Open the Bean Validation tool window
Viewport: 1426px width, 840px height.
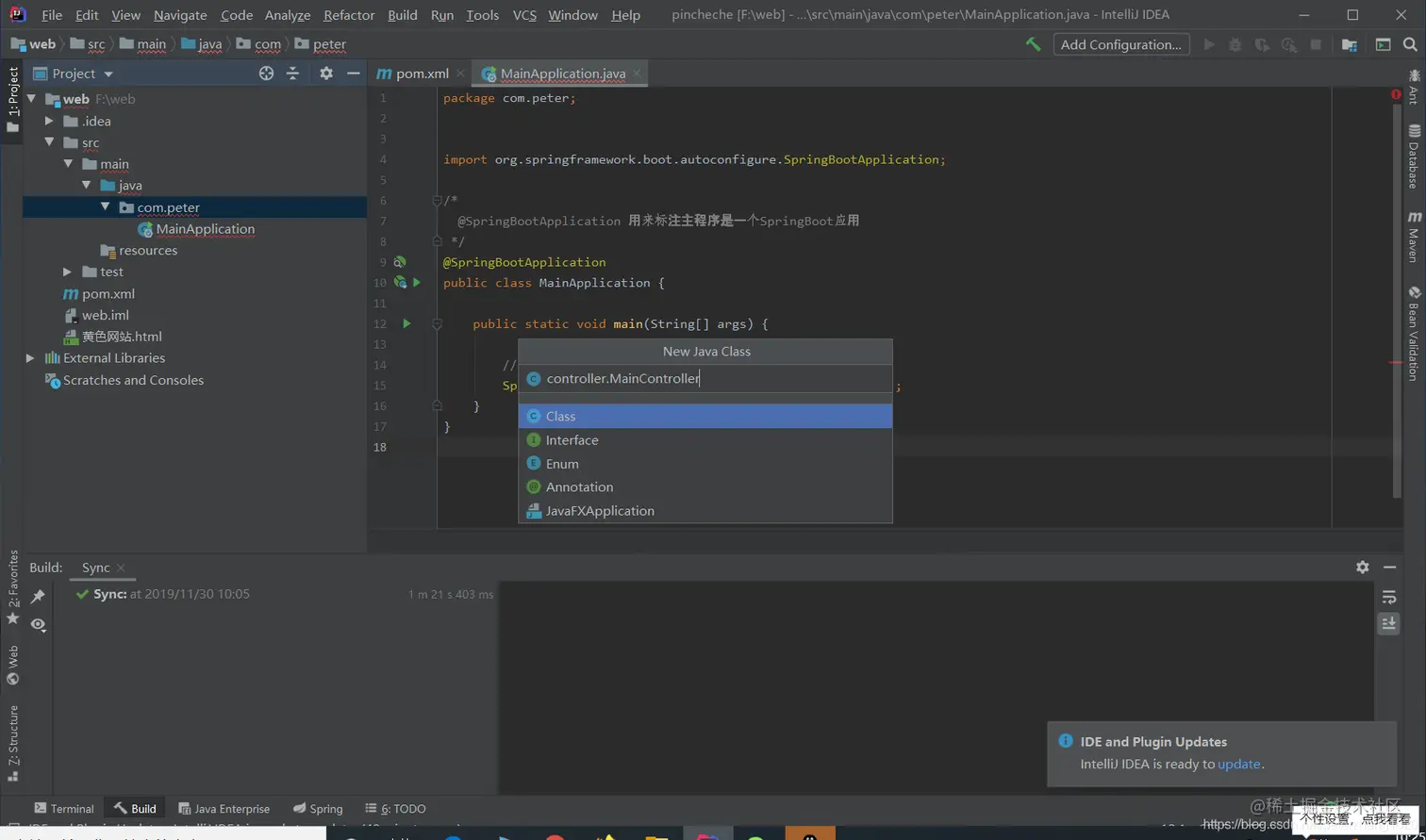[1414, 334]
